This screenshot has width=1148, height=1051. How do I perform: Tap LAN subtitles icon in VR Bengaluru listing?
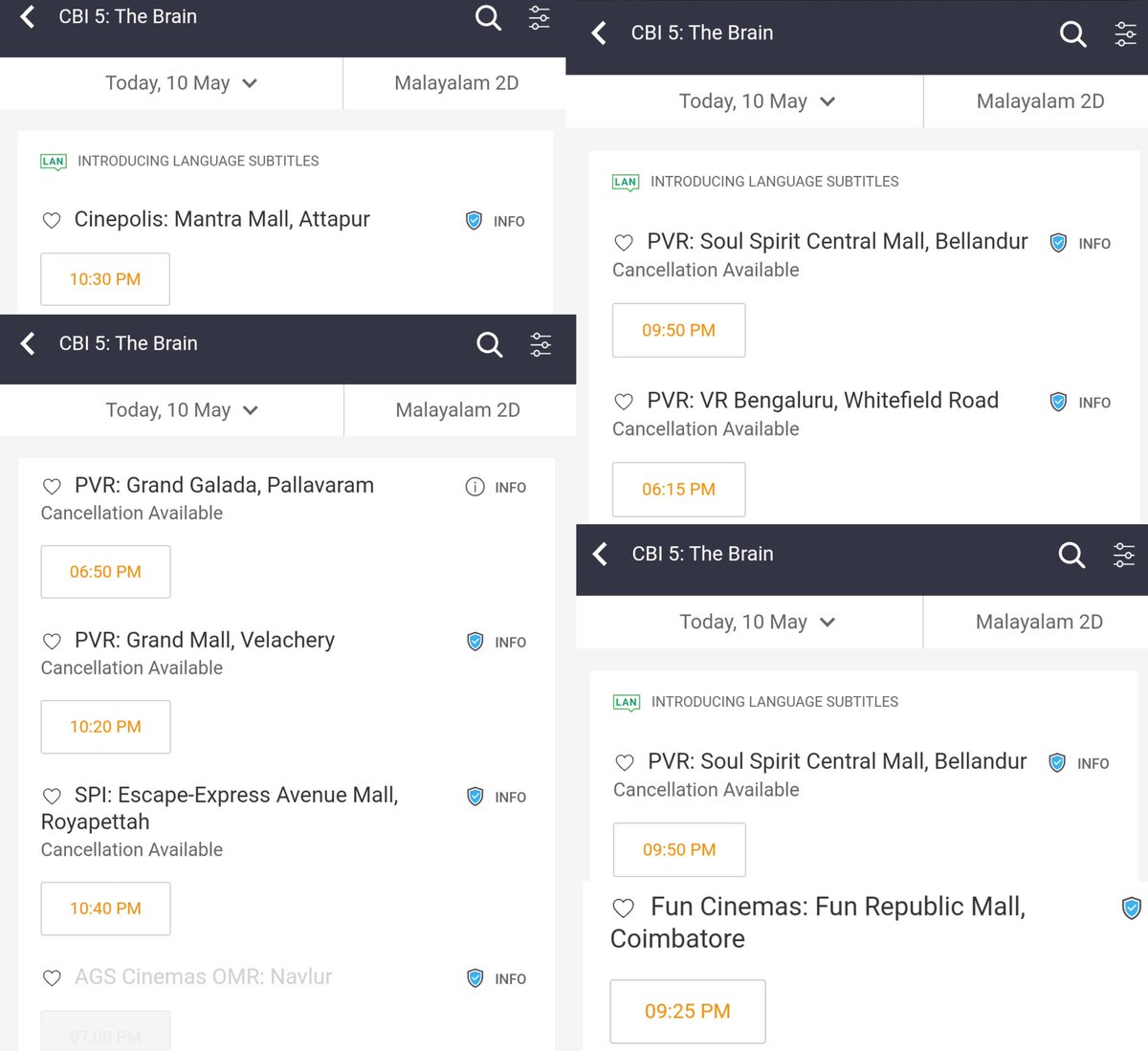(626, 182)
